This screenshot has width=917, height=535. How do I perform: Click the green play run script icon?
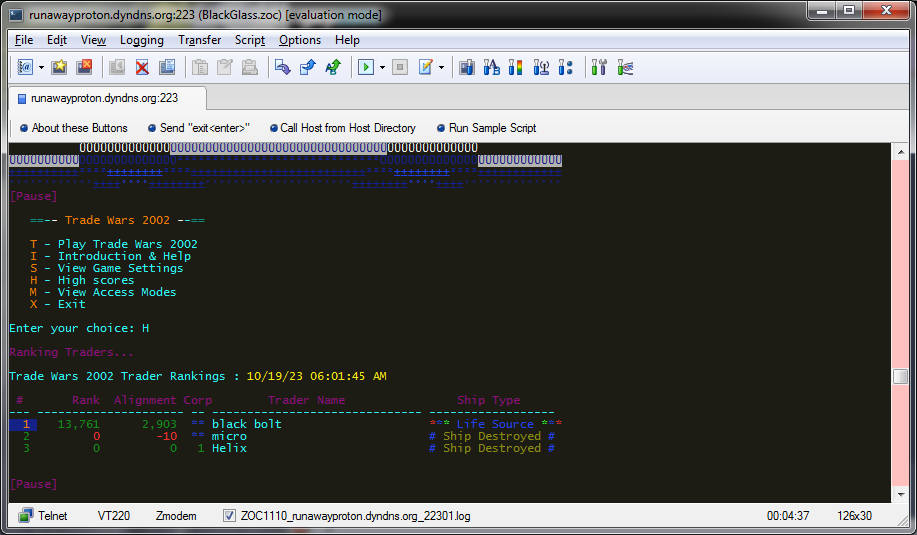click(x=366, y=67)
